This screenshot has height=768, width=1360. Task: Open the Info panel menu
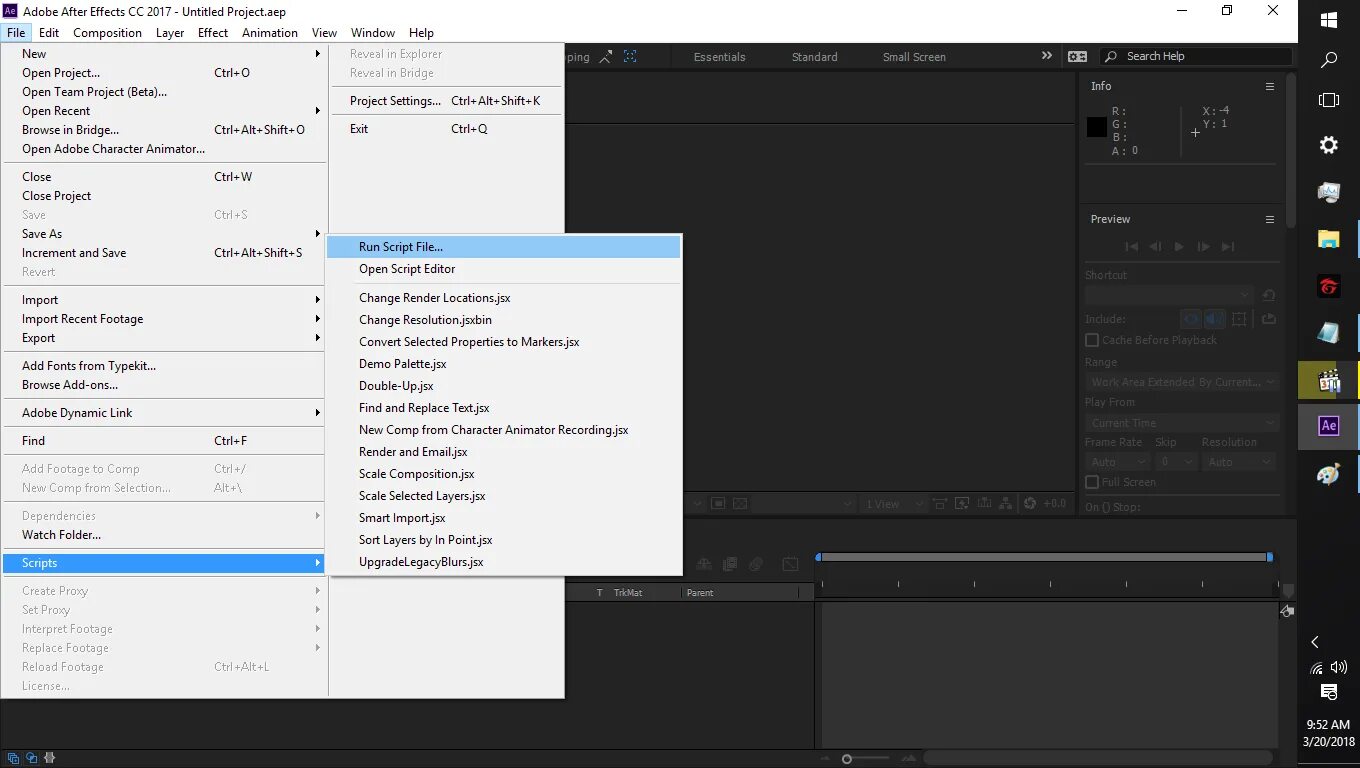pyautogui.click(x=1270, y=86)
